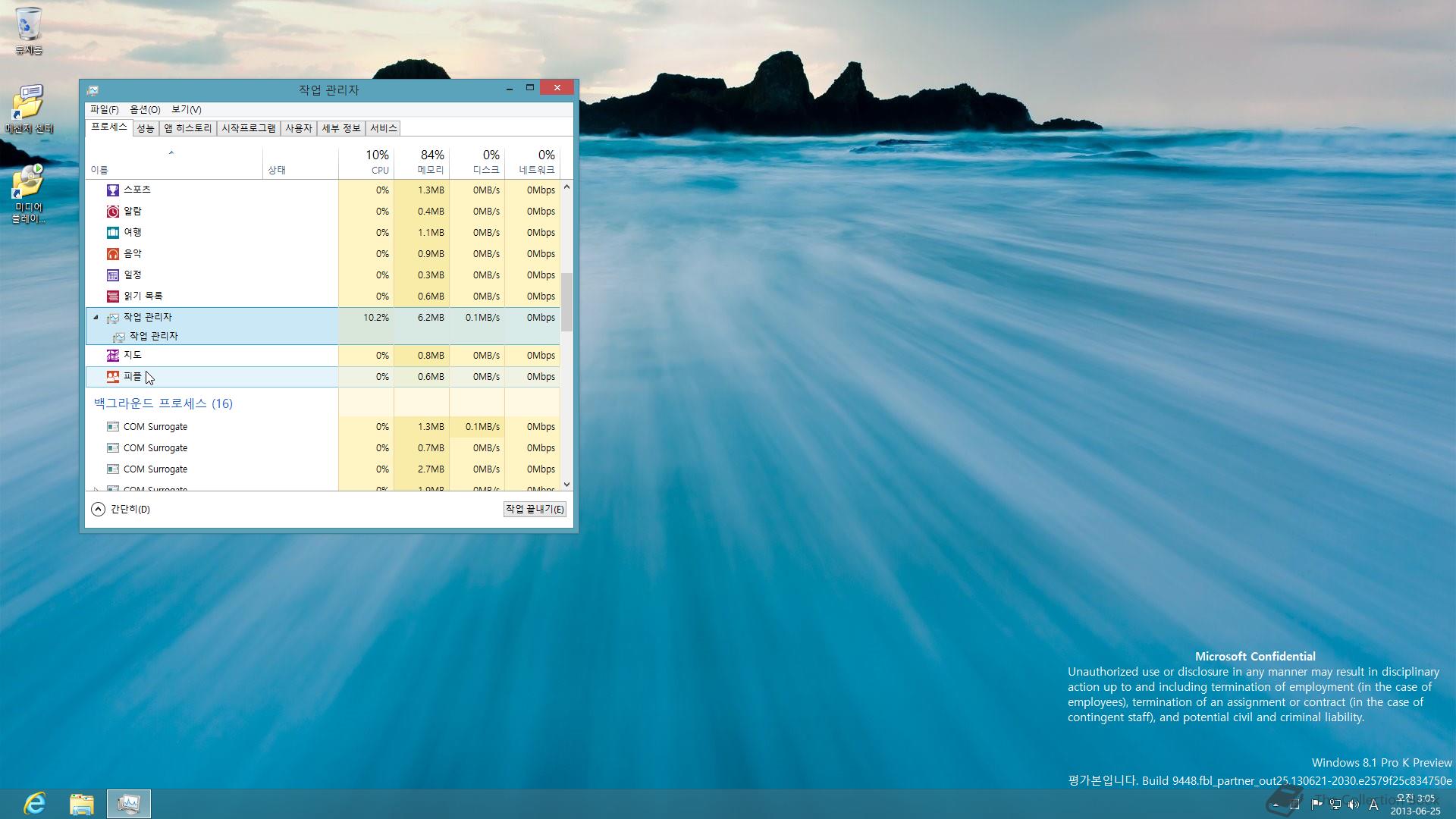Switch to the 성능 tab

pyautogui.click(x=146, y=129)
